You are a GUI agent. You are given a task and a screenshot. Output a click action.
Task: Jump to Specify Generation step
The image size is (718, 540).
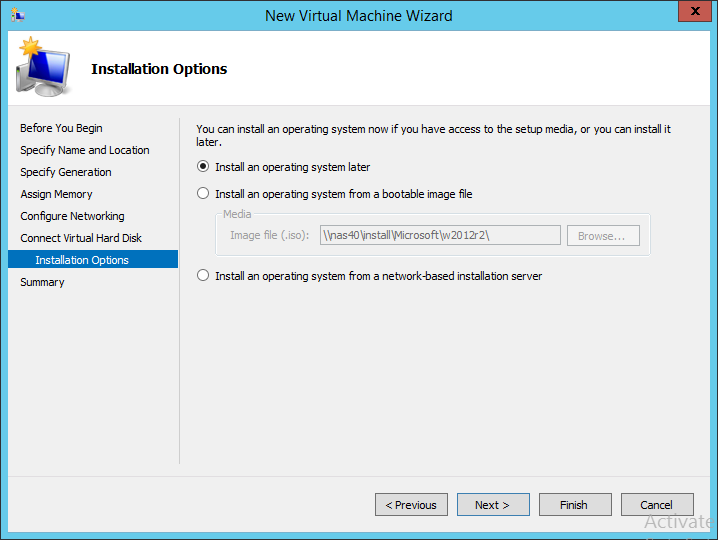point(66,172)
